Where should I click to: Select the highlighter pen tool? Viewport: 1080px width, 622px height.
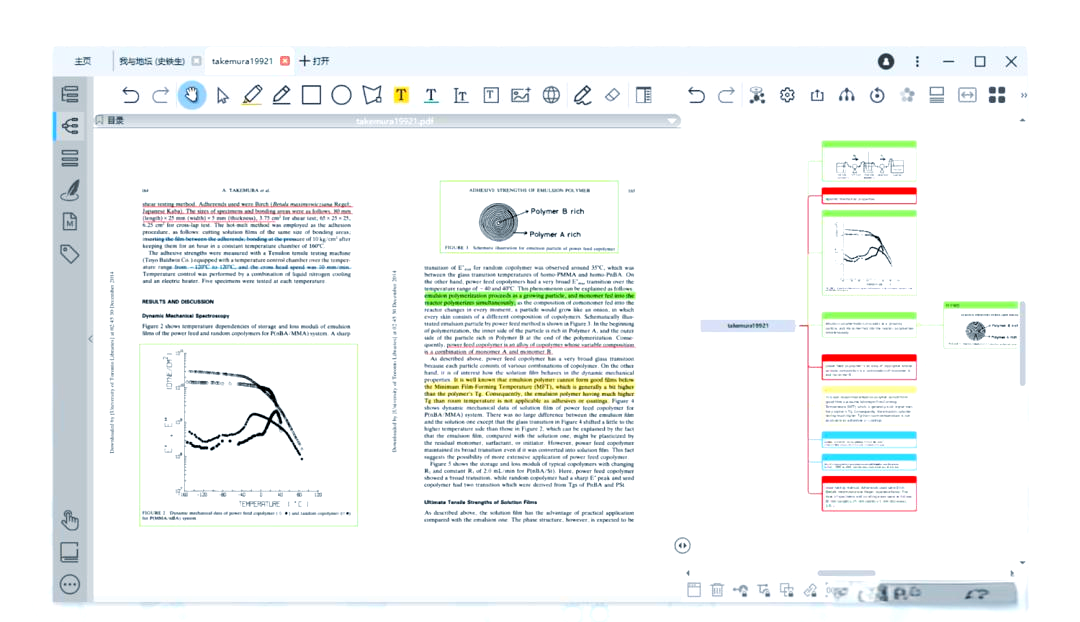251,94
